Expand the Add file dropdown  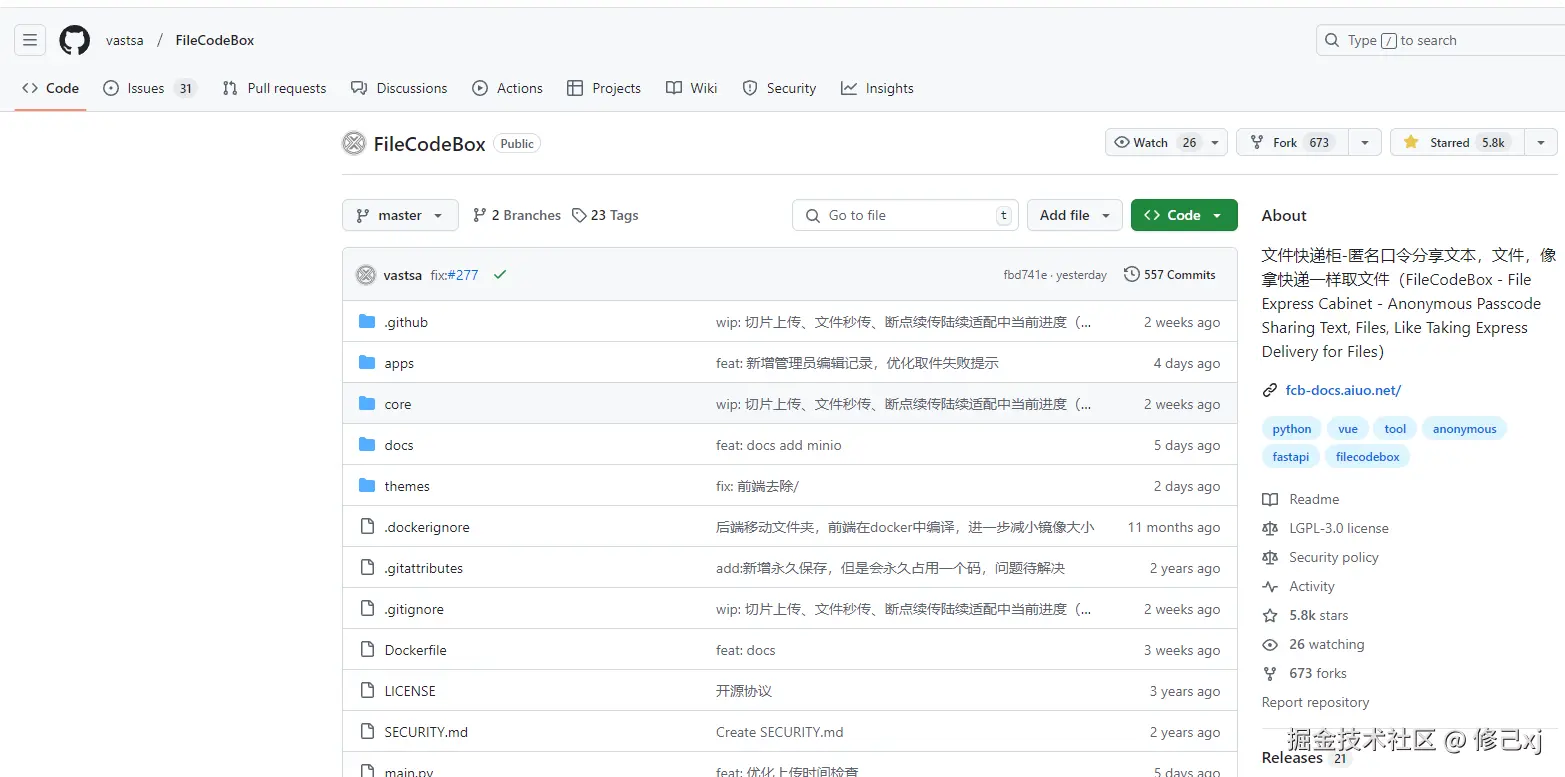click(1074, 215)
